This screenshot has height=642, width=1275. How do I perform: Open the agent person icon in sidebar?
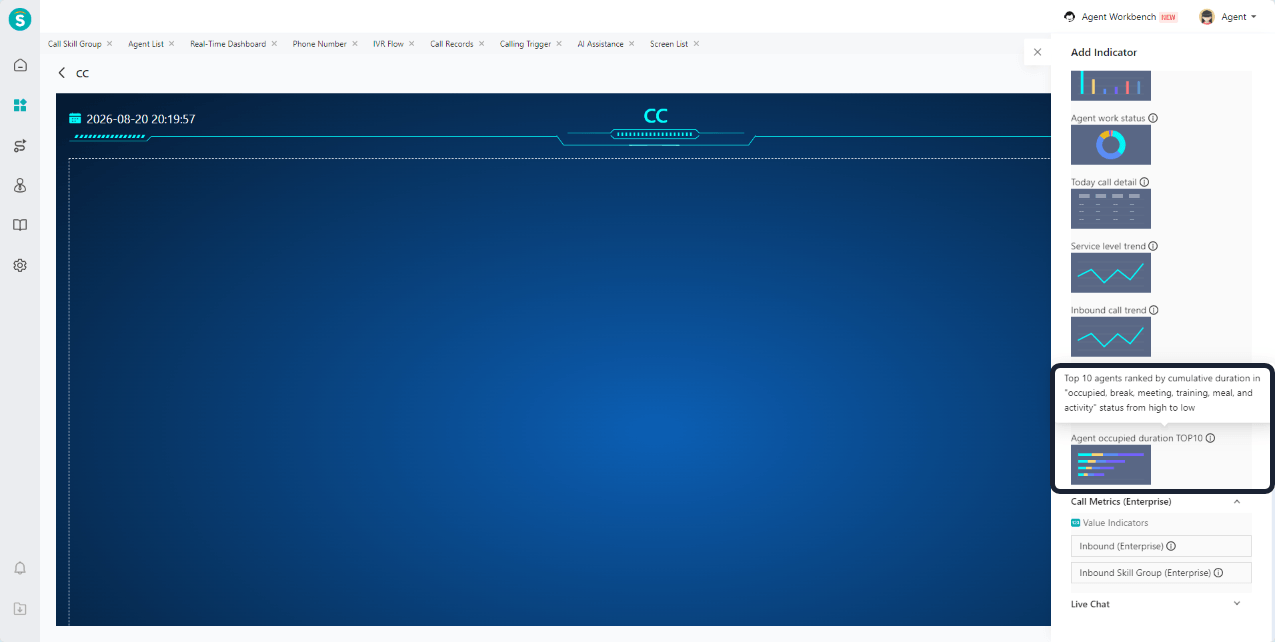click(x=20, y=185)
